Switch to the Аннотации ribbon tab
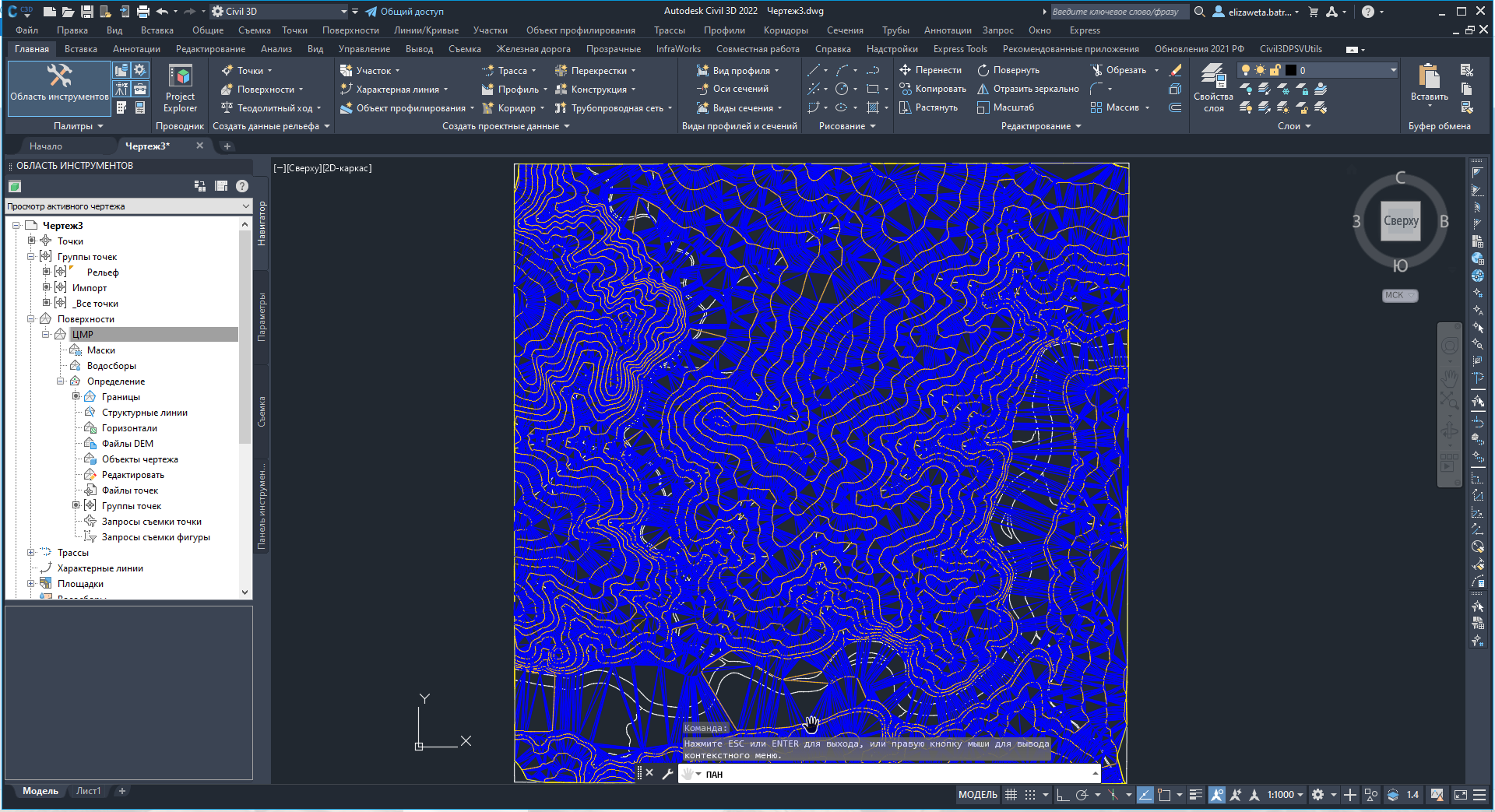This screenshot has height=812, width=1495. [136, 49]
